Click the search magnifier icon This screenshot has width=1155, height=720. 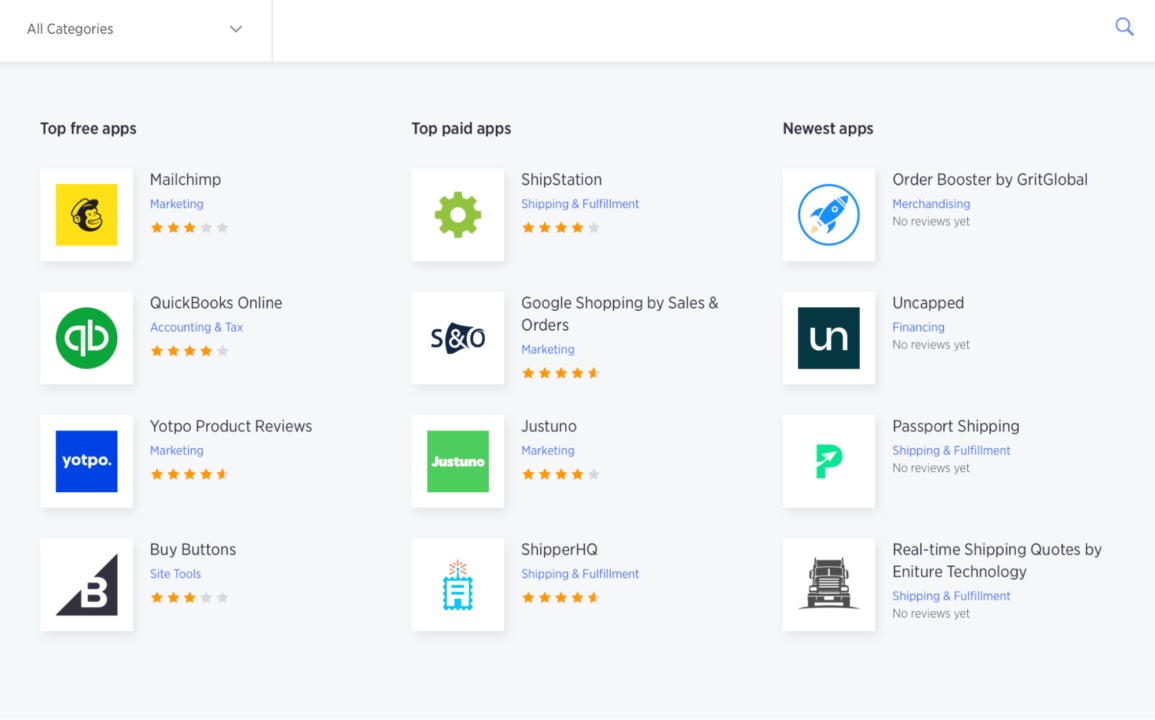point(1124,27)
